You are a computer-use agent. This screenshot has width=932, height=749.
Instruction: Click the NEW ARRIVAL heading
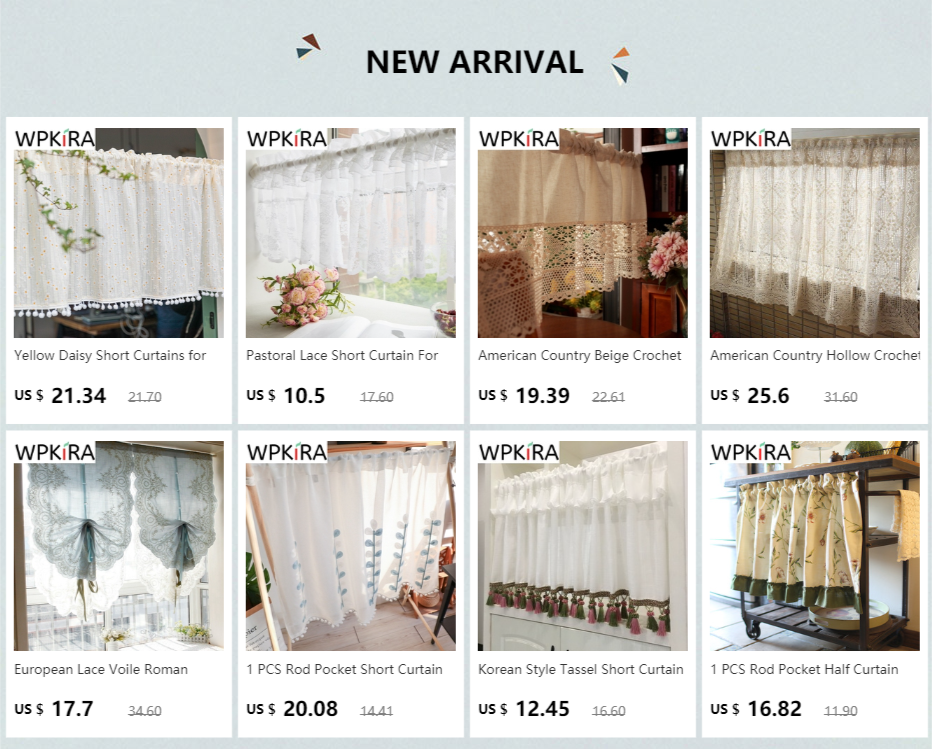pos(474,62)
